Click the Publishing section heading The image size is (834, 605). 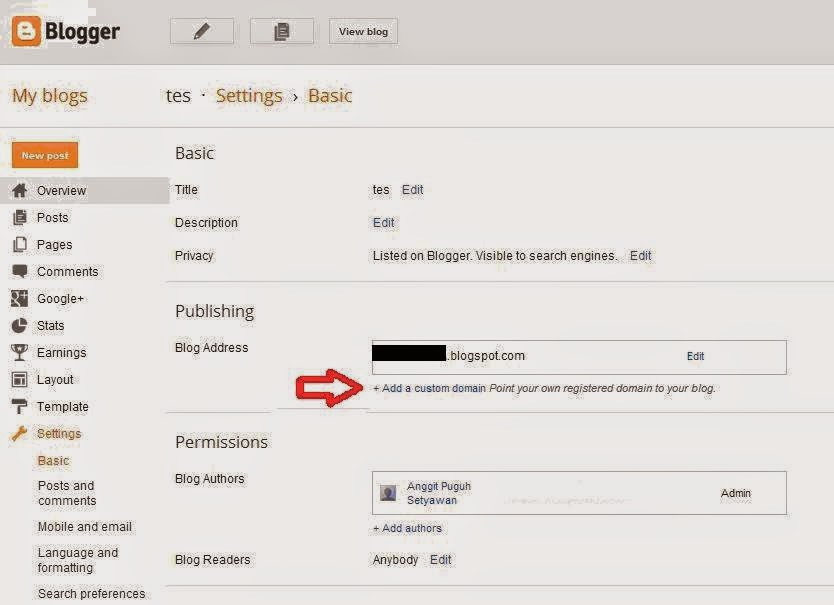(x=214, y=311)
